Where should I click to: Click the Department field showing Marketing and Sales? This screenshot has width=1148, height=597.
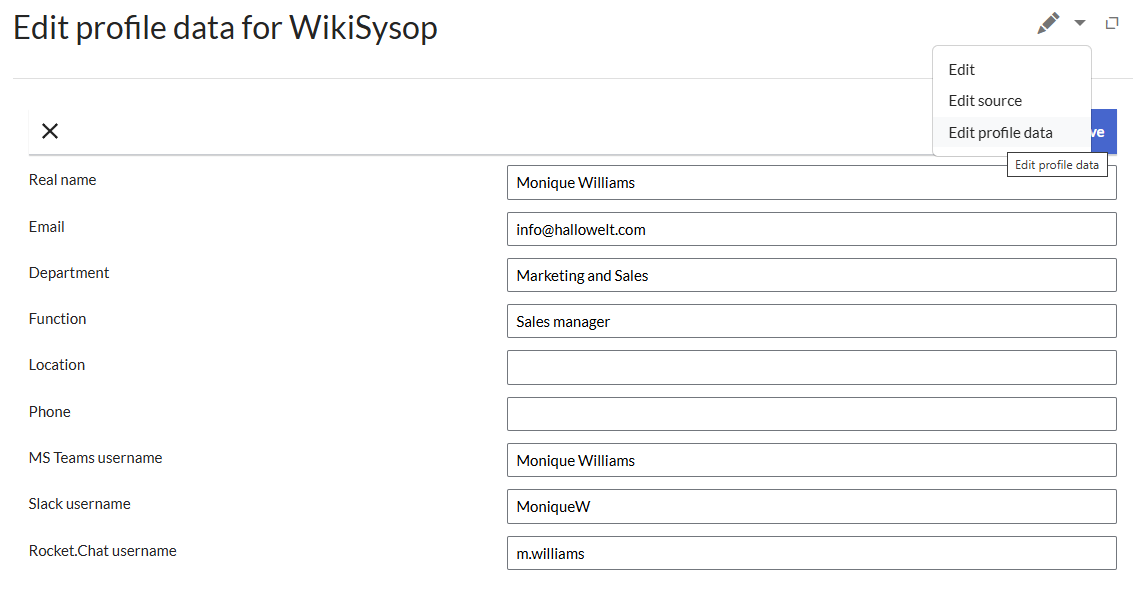[811, 275]
